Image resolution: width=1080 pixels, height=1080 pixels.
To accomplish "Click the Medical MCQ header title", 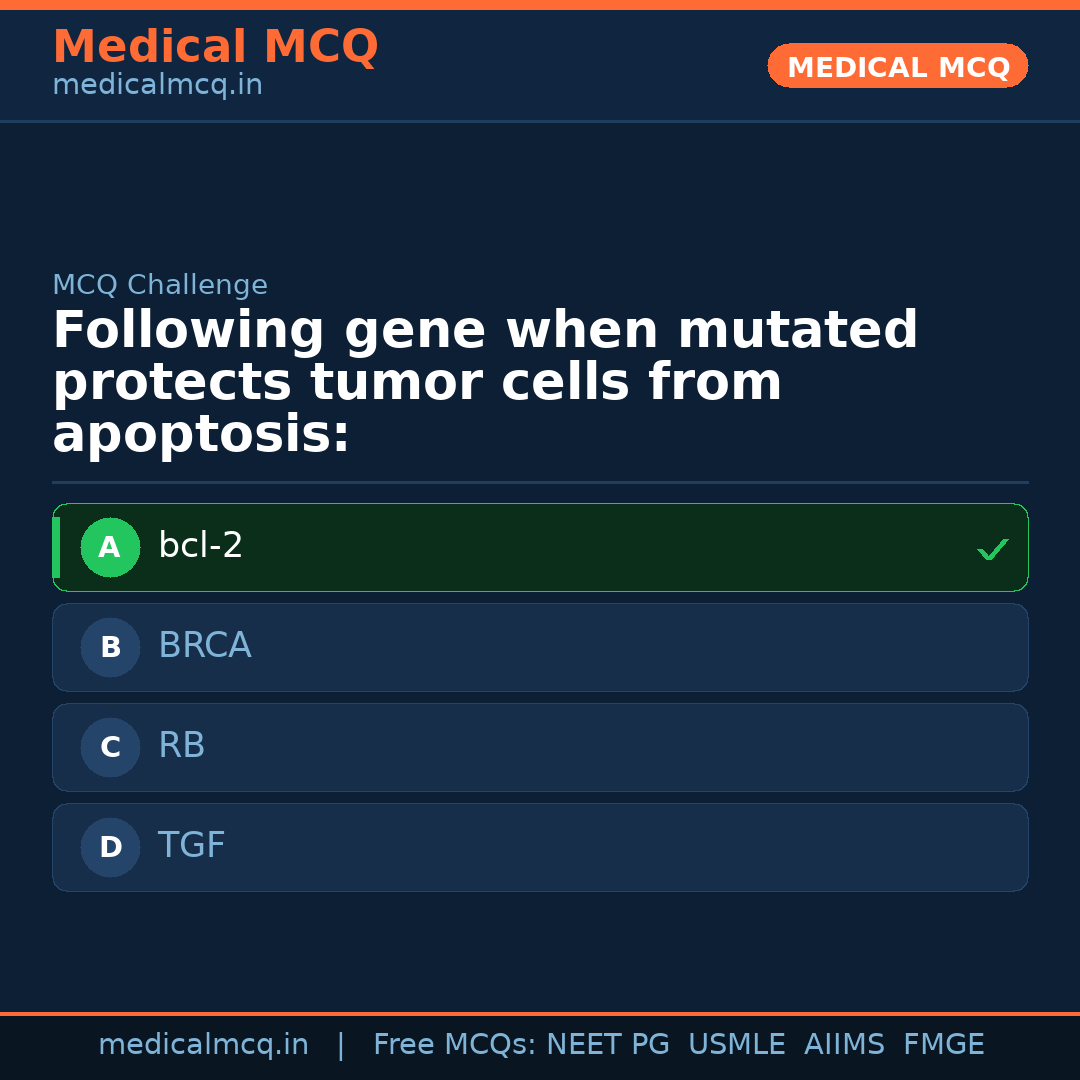I will 215,47.
